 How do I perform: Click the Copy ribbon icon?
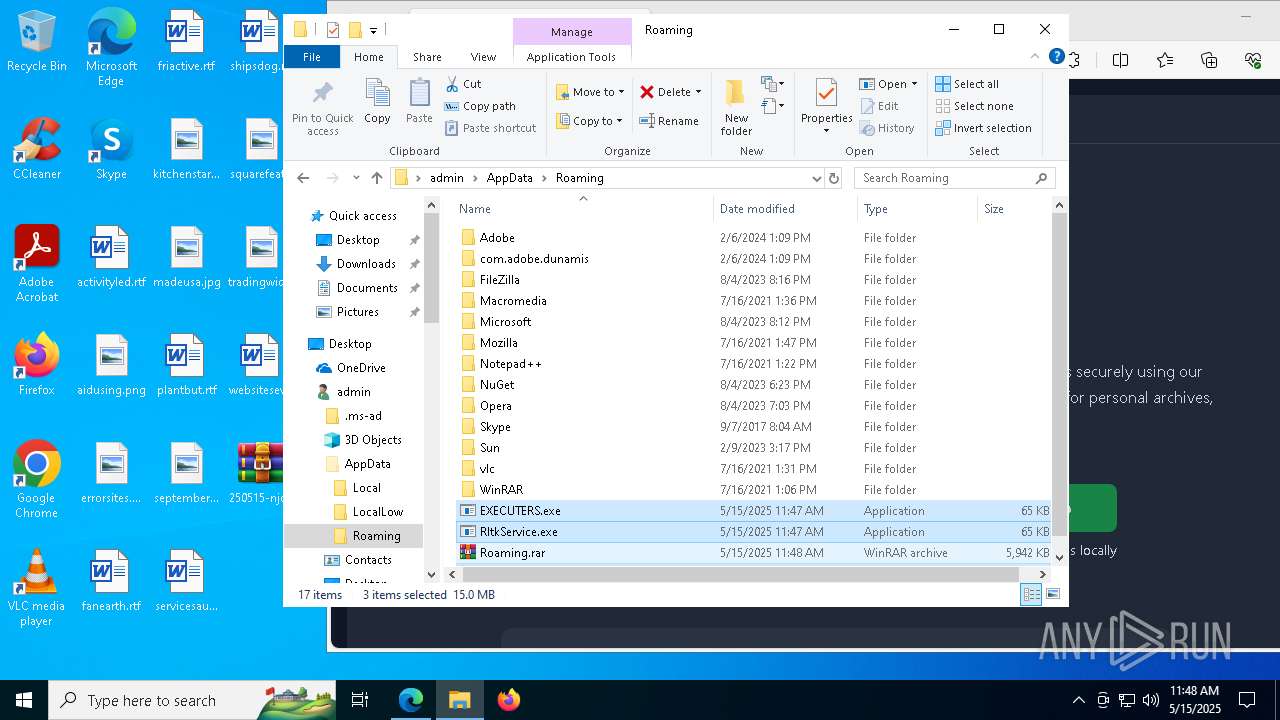point(377,94)
